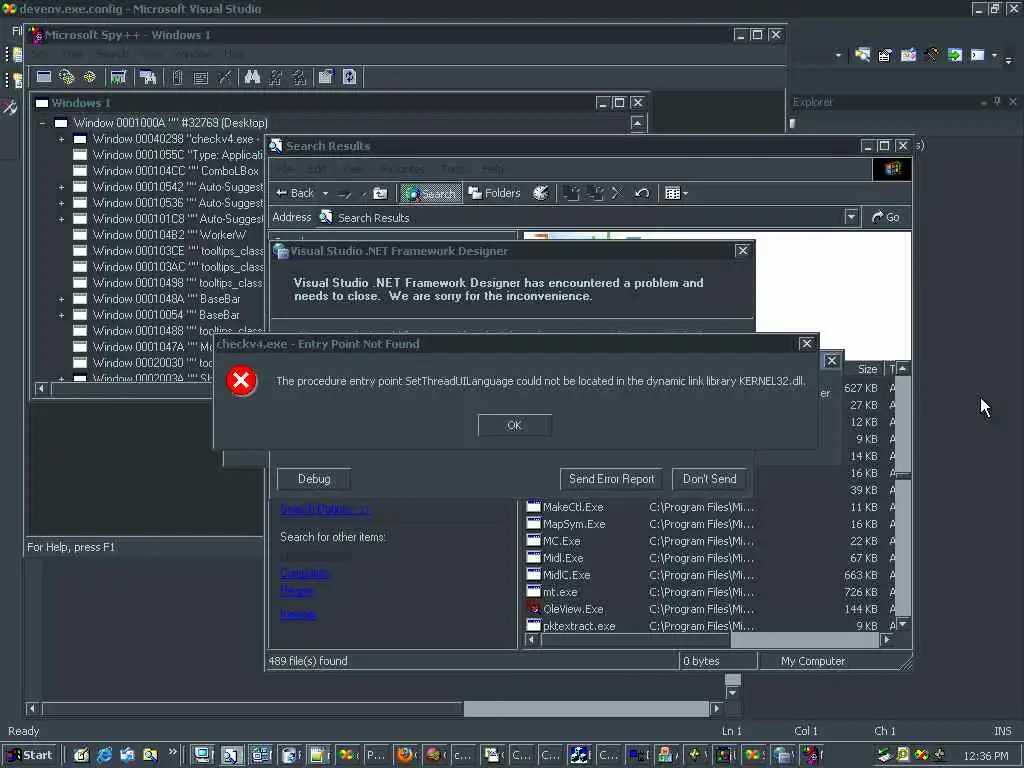Click the Size column header
Screen dimensions: 1024x768
pyautogui.click(x=863, y=369)
